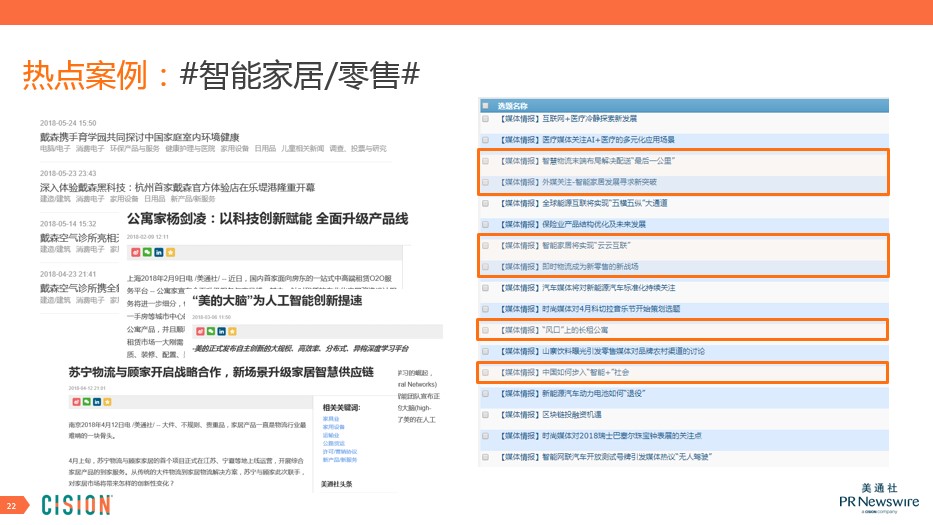Click the WeChat share icon under the 公寓家杨剑凌 article
The image size is (933, 525).
[x=147, y=252]
